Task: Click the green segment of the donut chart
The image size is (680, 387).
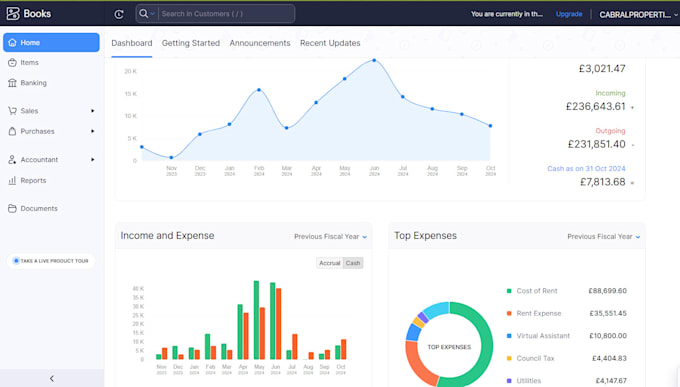Action: point(487,347)
